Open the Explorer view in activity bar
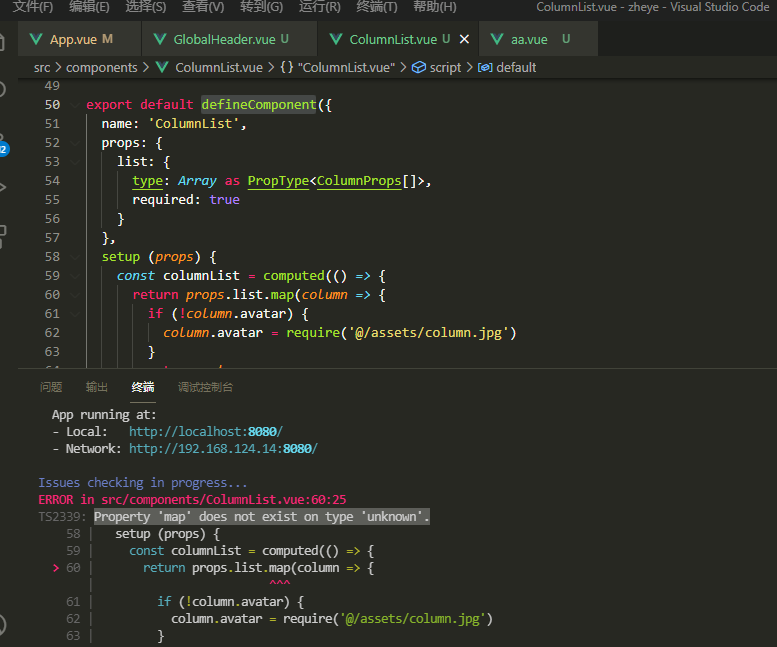777x647 pixels. click(x=3, y=41)
